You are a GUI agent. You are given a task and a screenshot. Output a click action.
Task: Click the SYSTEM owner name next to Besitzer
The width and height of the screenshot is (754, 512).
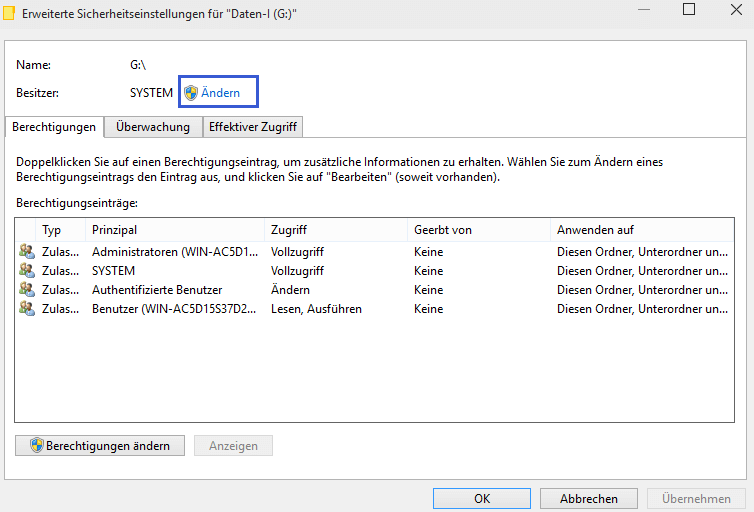(x=151, y=92)
